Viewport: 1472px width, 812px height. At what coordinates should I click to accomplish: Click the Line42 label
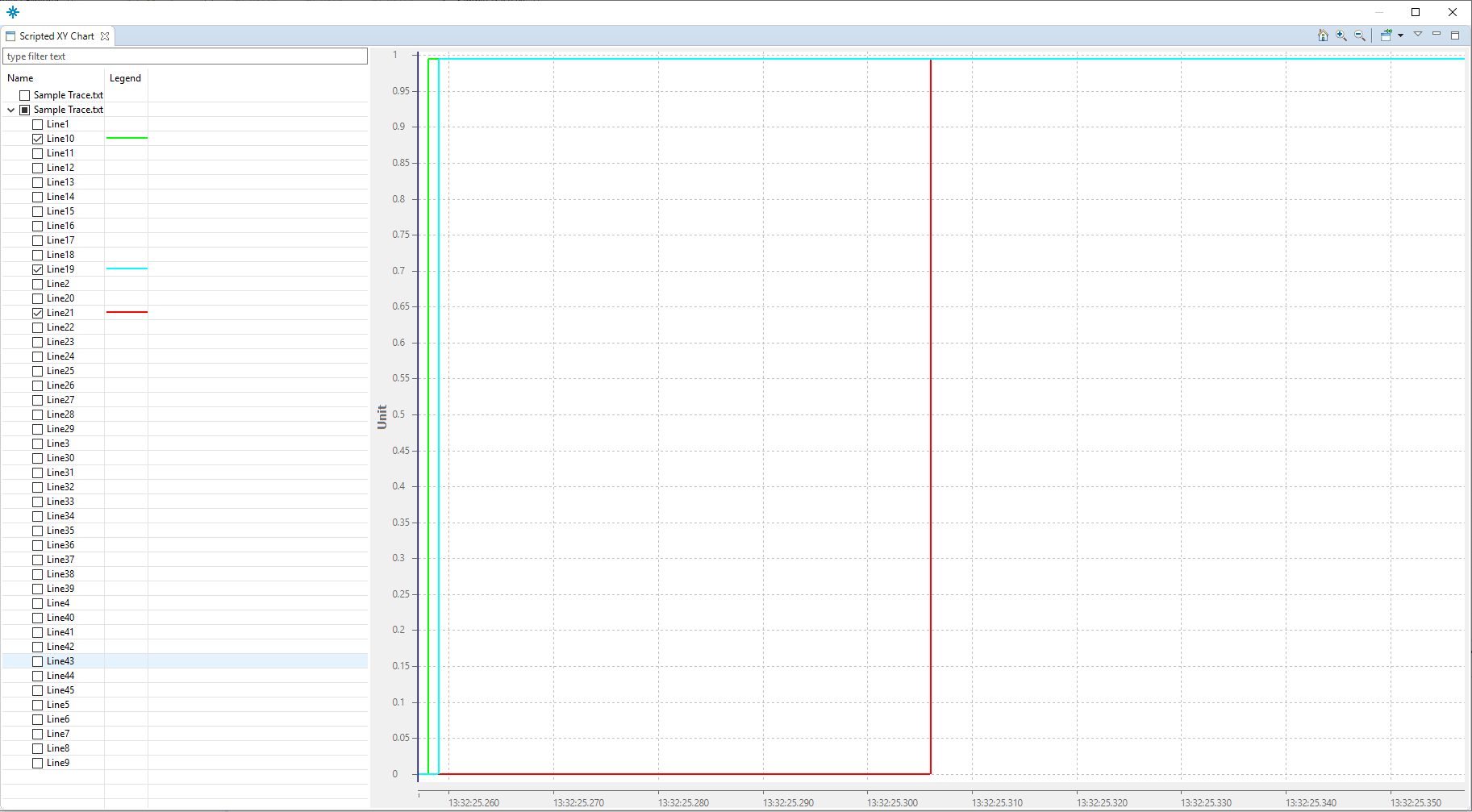(60, 647)
